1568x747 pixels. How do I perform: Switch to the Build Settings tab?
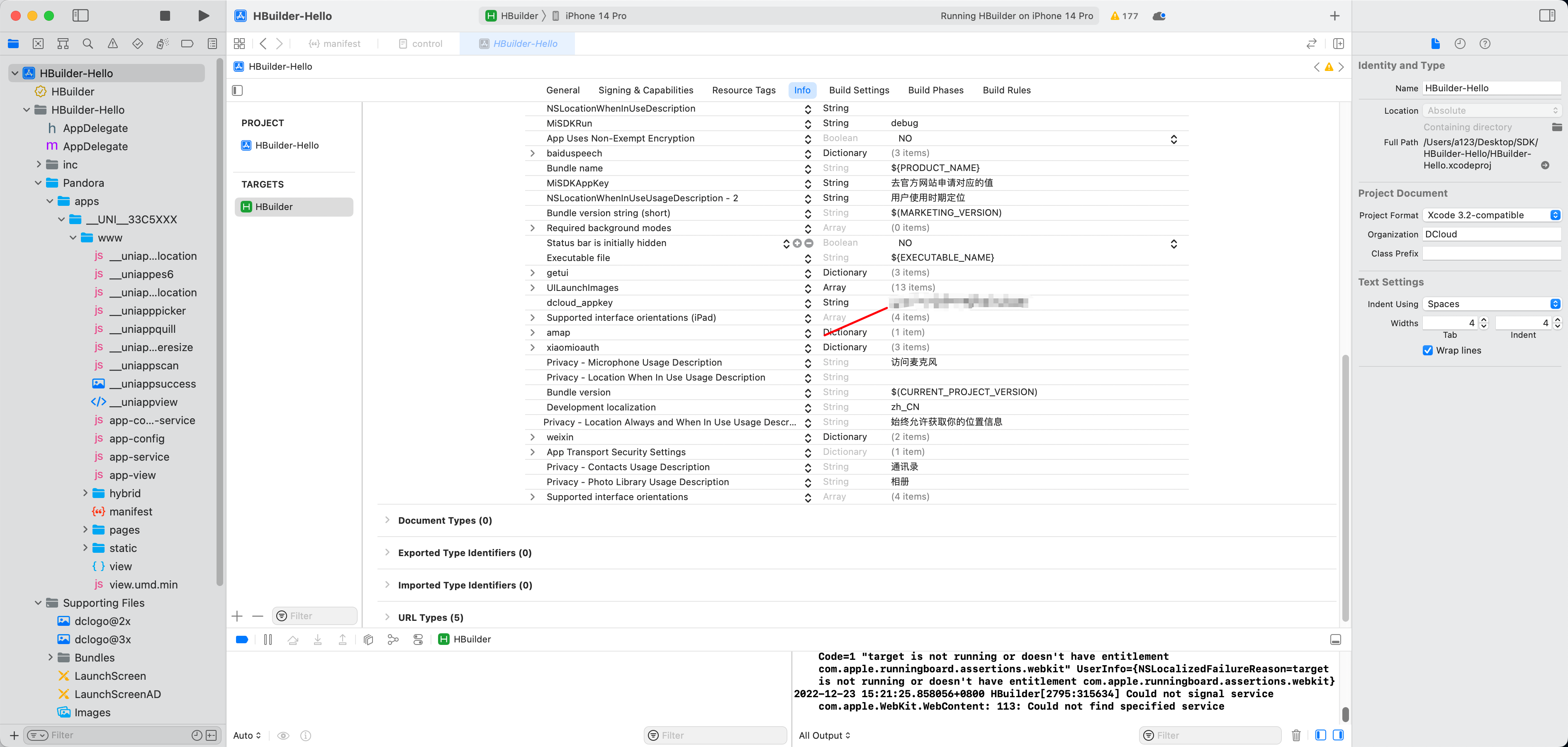[x=858, y=90]
